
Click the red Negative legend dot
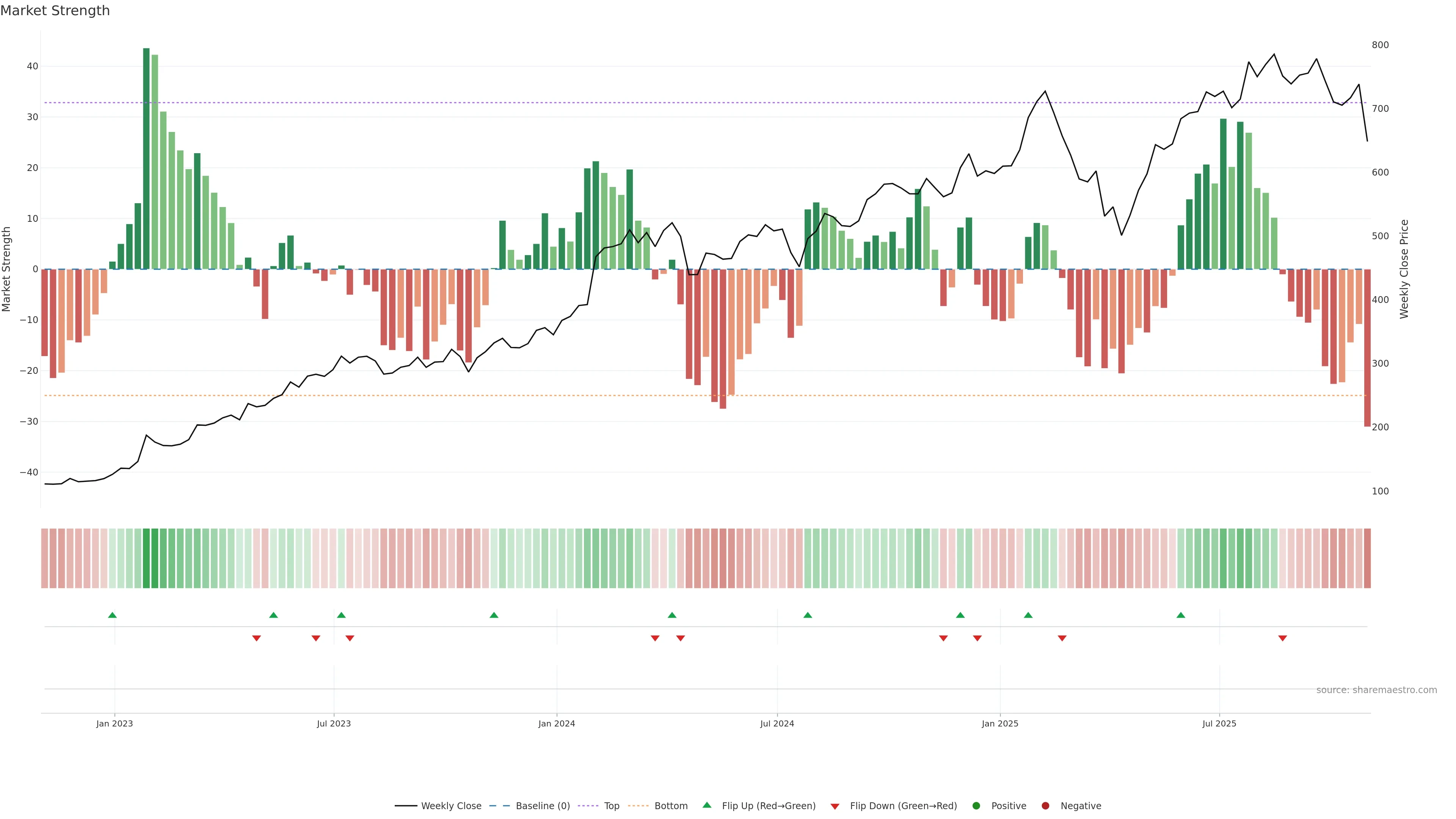pos(1045,805)
